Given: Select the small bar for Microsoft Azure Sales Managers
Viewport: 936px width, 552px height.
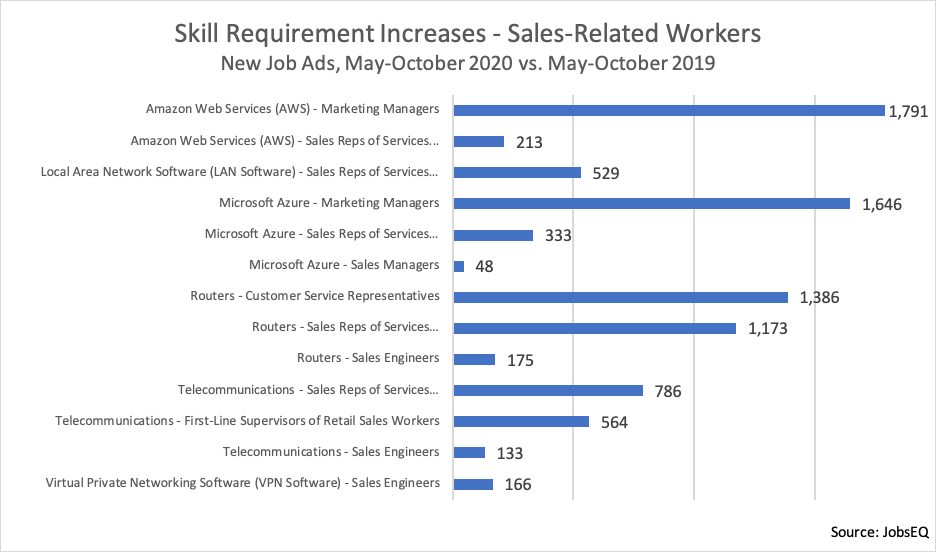Looking at the screenshot, I should click(458, 266).
